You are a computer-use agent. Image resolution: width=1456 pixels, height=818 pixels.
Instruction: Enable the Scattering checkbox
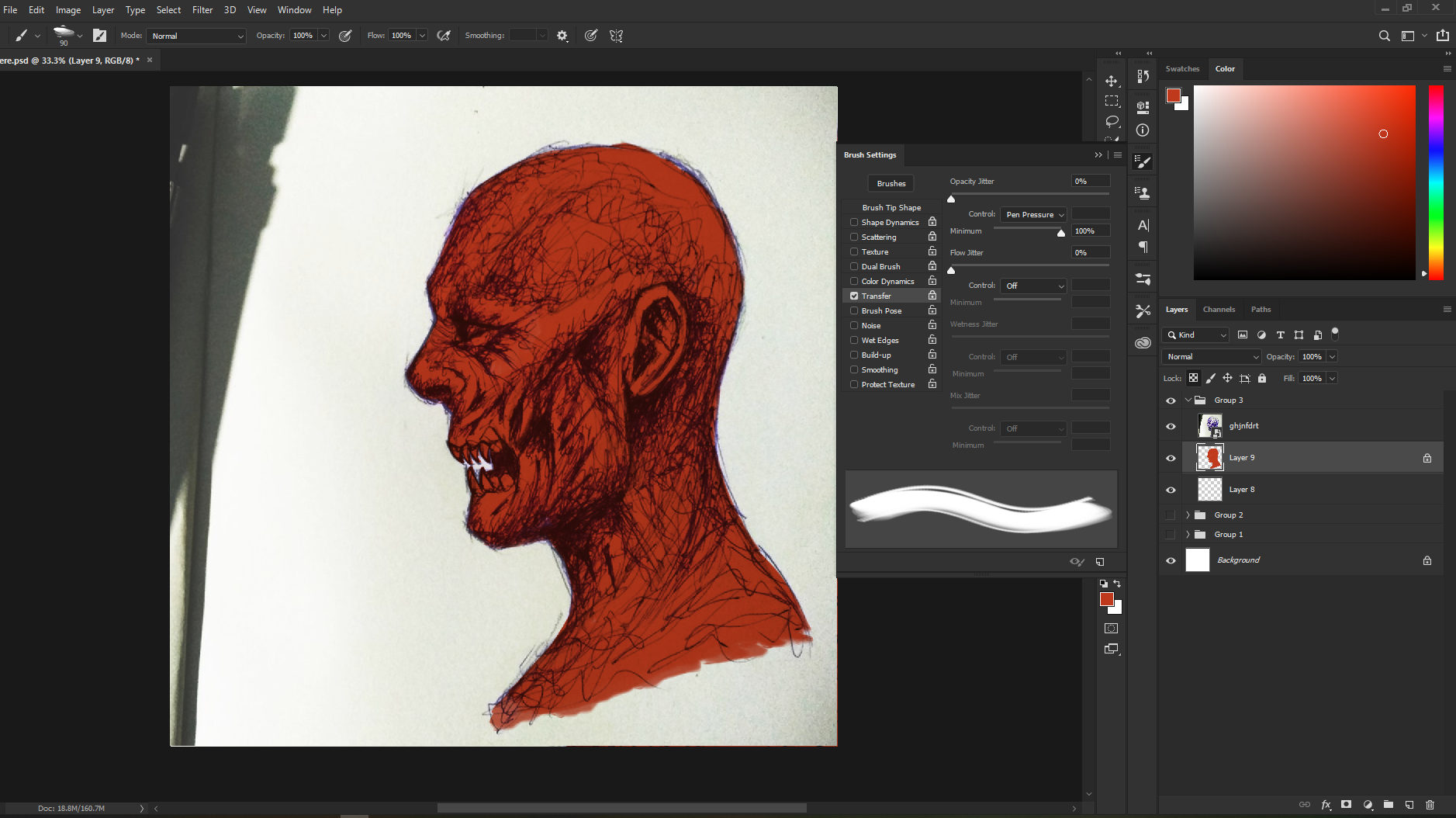coord(854,237)
